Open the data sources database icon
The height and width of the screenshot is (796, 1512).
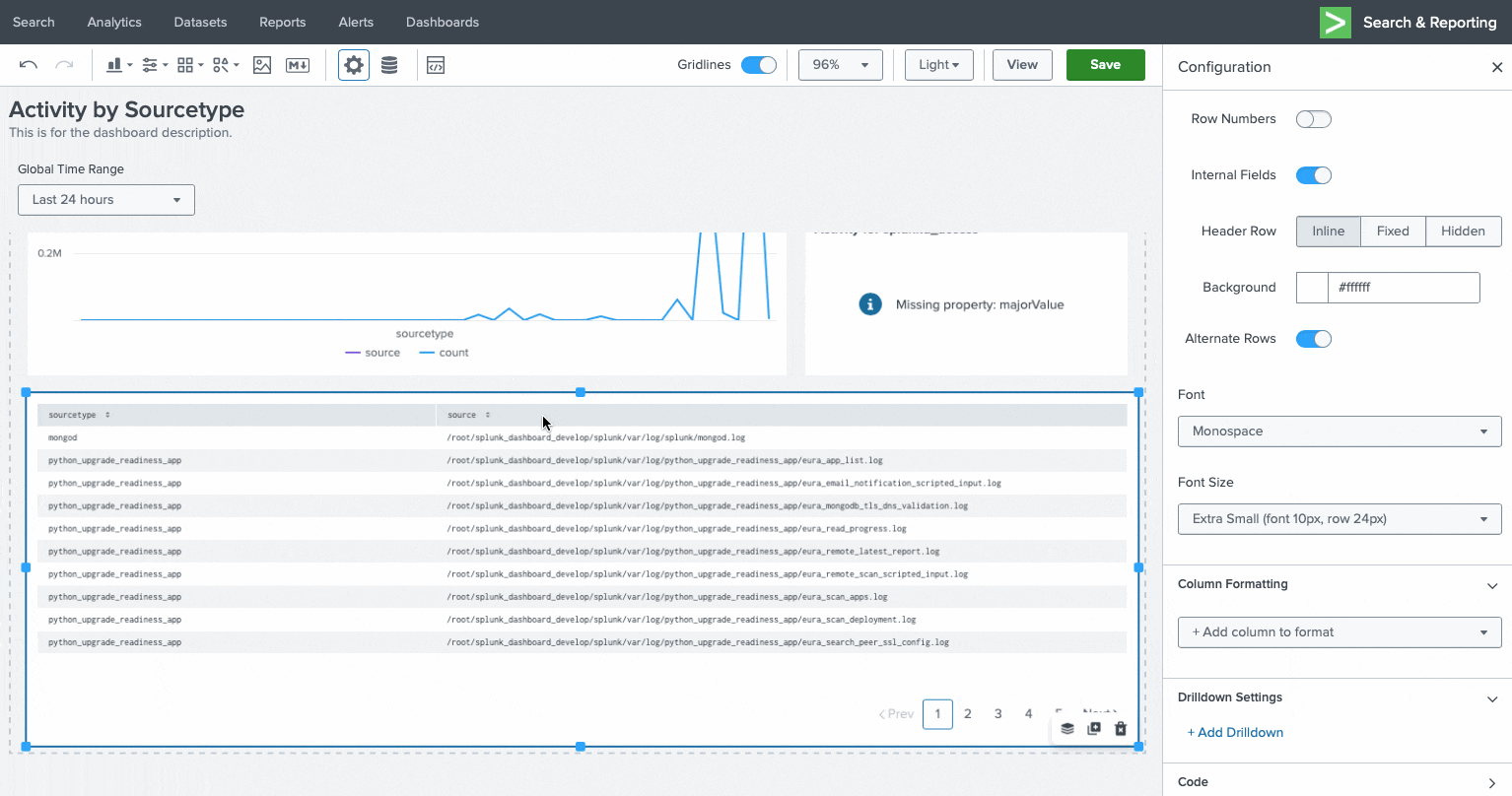[x=389, y=65]
